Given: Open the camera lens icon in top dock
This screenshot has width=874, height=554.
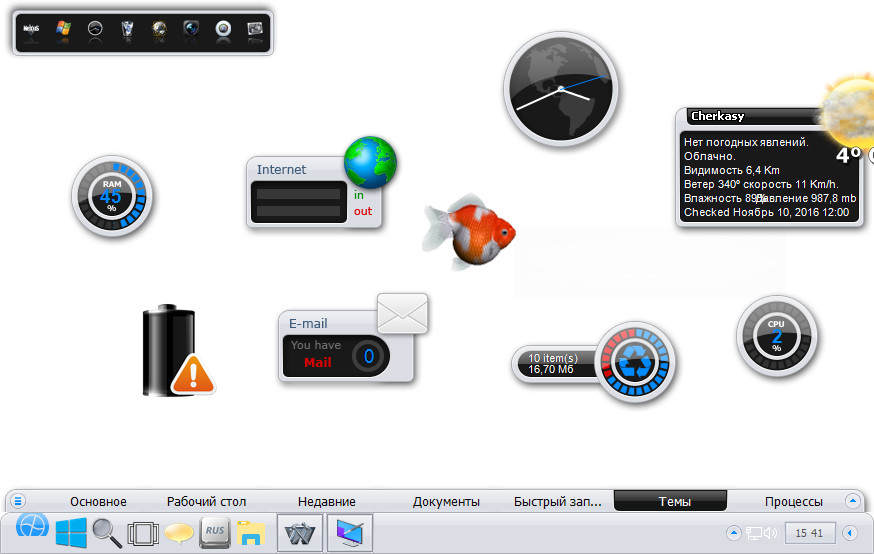Looking at the screenshot, I should [191, 30].
